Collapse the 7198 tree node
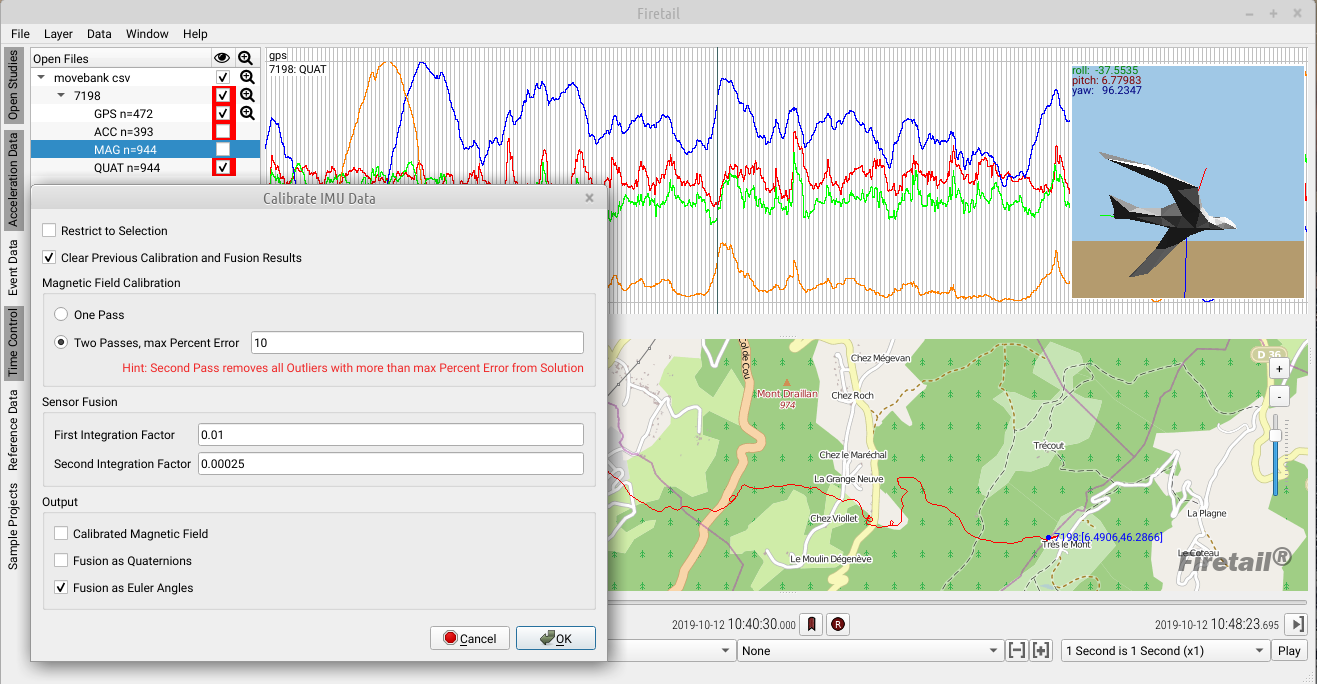 61,95
